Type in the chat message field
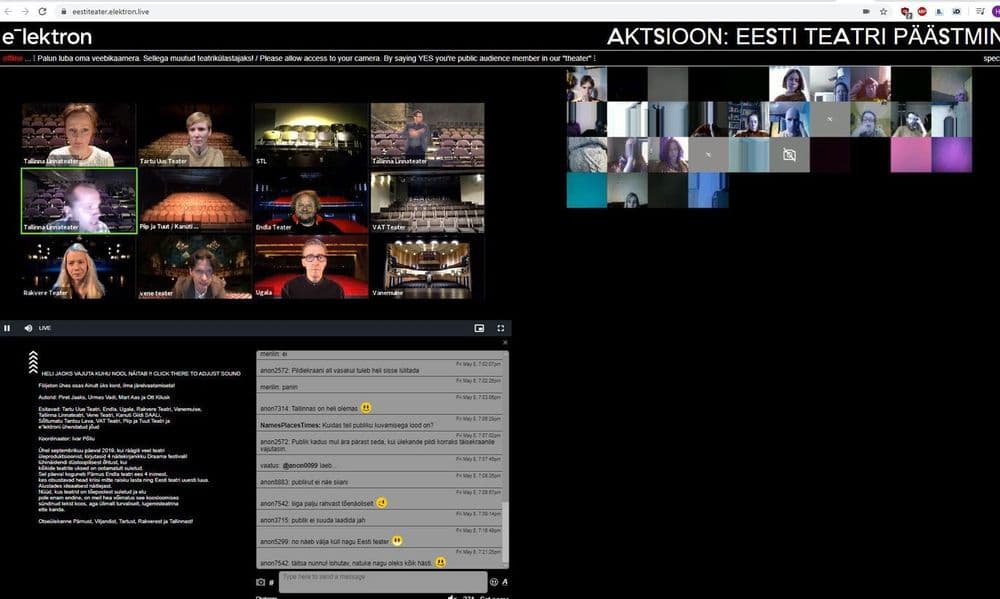The height and width of the screenshot is (599, 1000). (x=382, y=581)
